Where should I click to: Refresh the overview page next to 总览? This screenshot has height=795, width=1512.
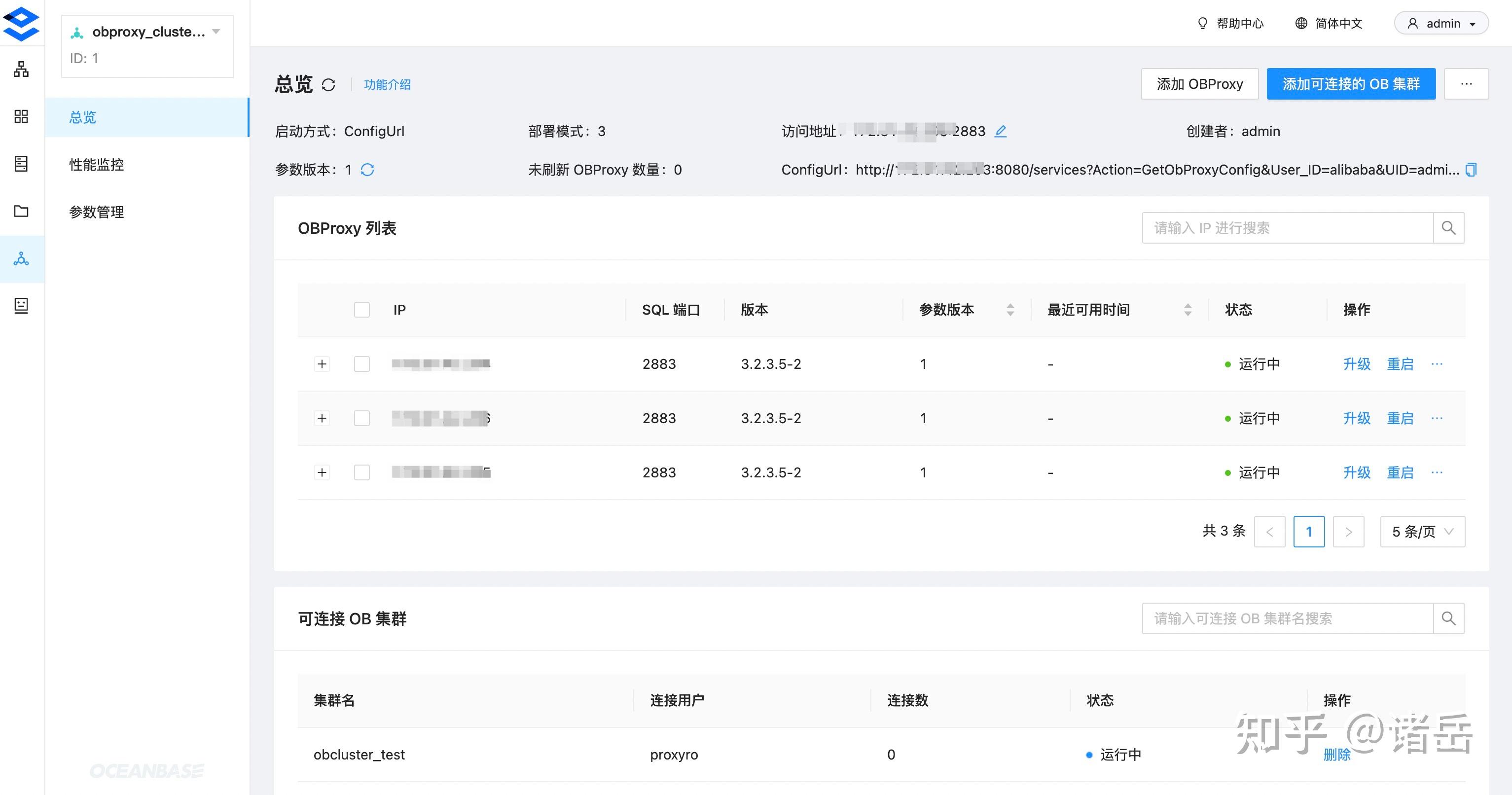[329, 84]
